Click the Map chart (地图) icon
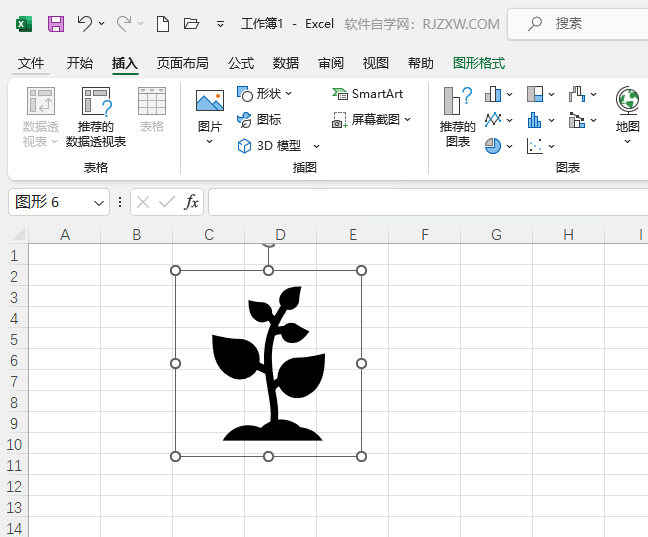The height and width of the screenshot is (537, 648). [627, 110]
